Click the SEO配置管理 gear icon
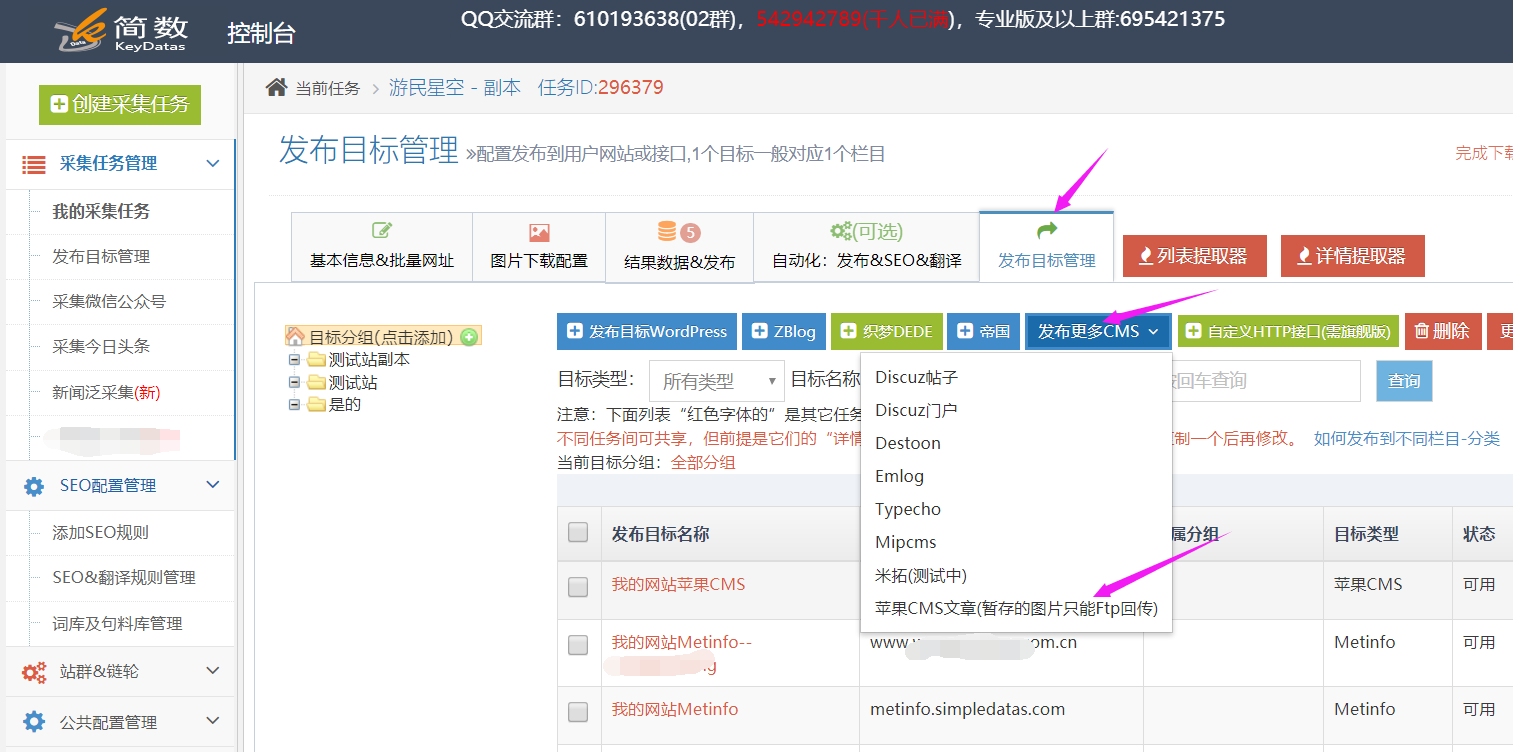 (x=34, y=486)
